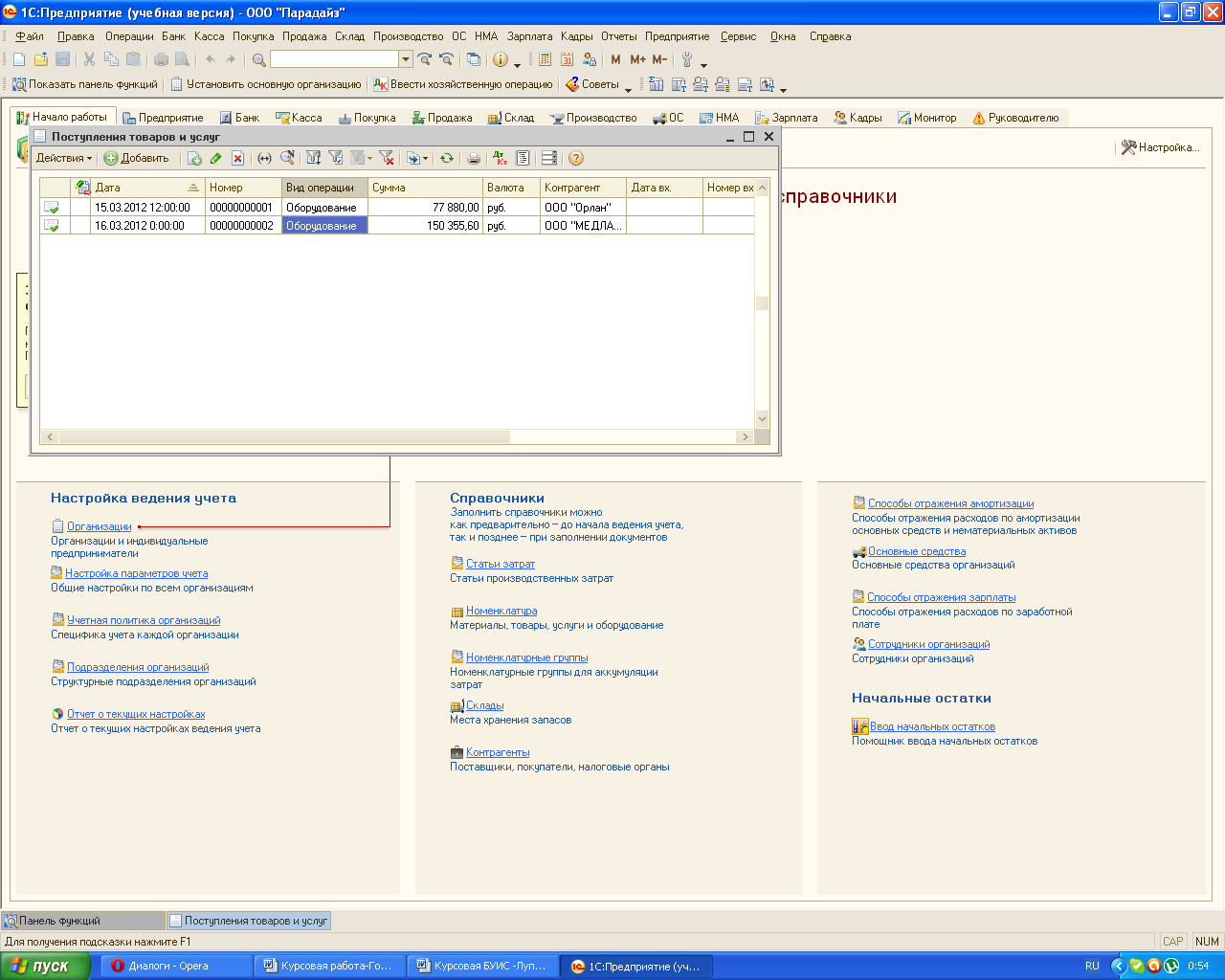This screenshot has height=980, width=1225.
Task: Click the Refresh list icon in document toolbar
Action: point(446,159)
